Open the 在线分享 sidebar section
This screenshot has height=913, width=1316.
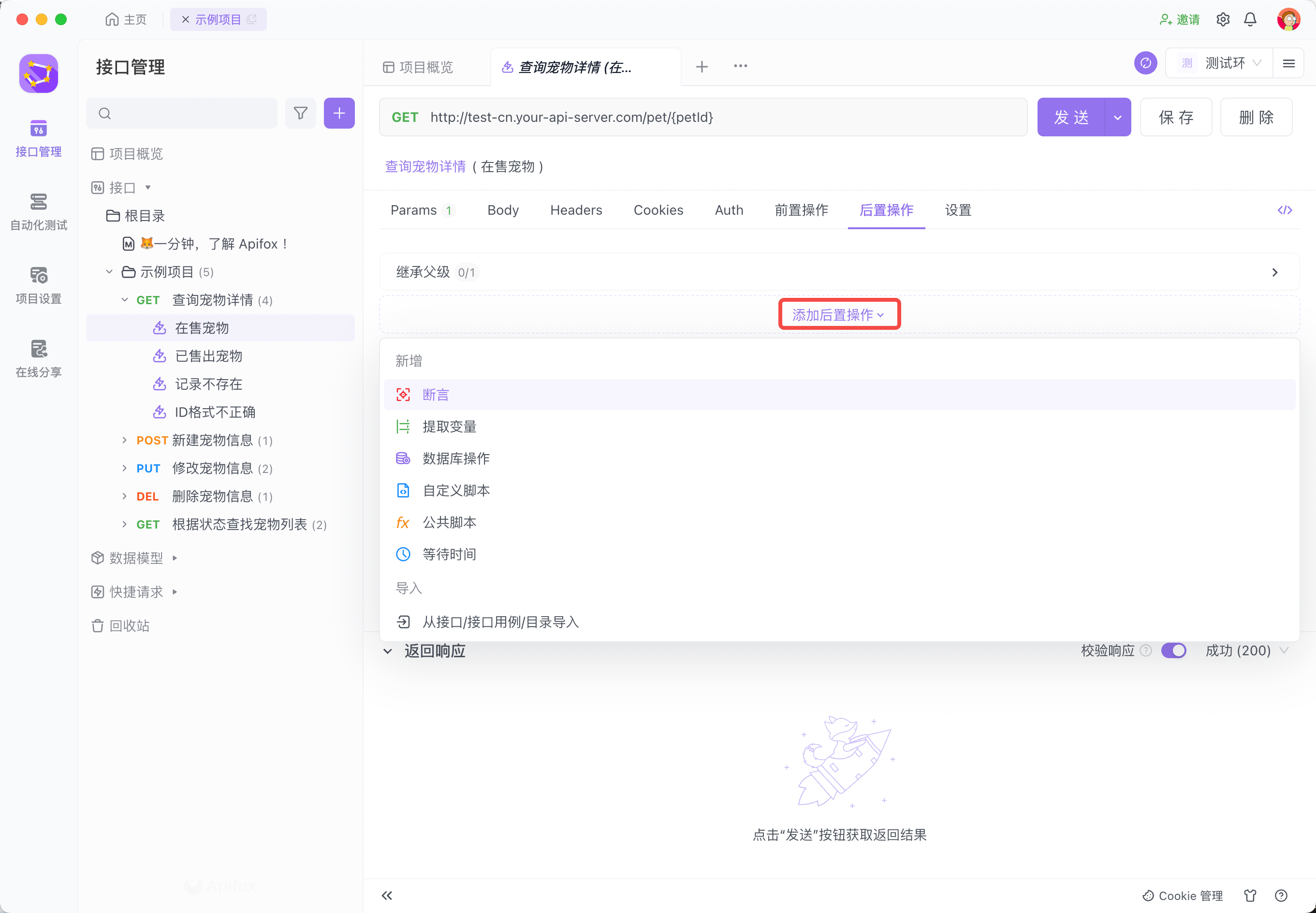click(x=38, y=358)
